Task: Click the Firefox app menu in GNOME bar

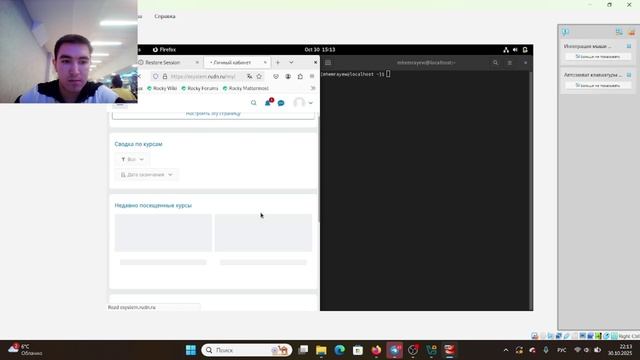Action: click(164, 49)
